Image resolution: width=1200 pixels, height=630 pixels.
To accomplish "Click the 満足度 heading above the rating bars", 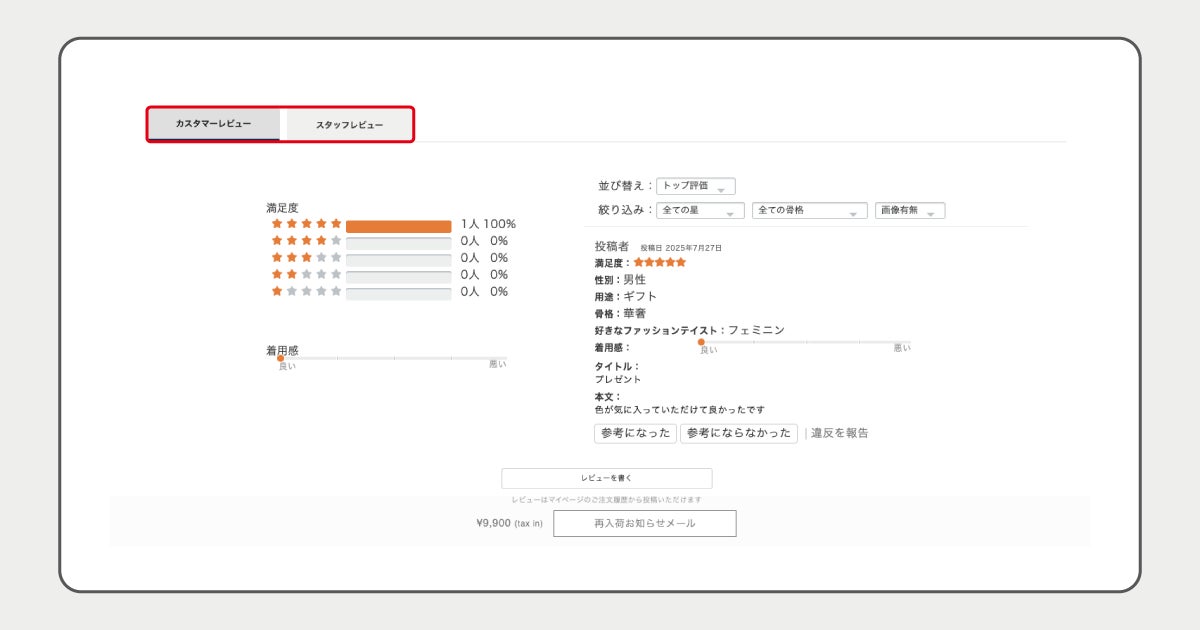I will tap(282, 208).
